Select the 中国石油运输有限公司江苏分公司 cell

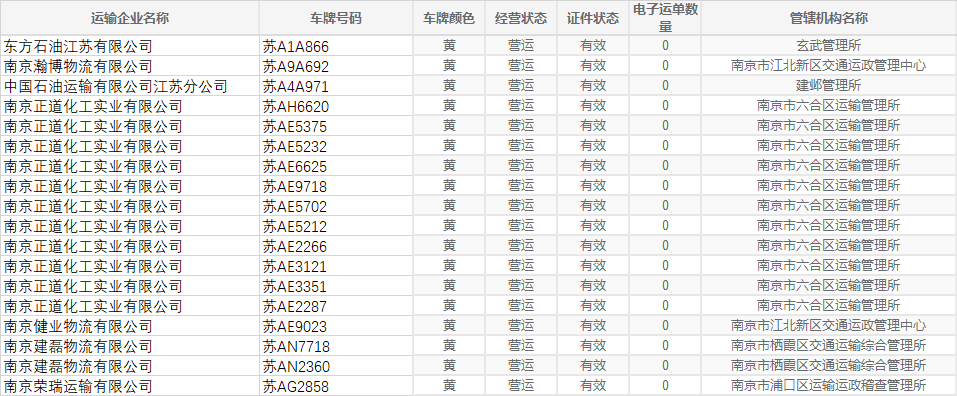click(x=129, y=86)
